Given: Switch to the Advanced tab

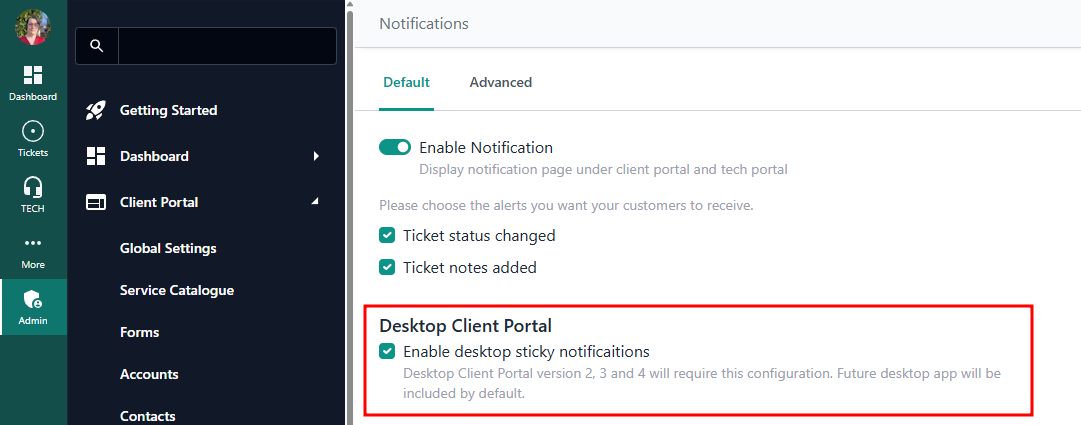Looking at the screenshot, I should [500, 82].
